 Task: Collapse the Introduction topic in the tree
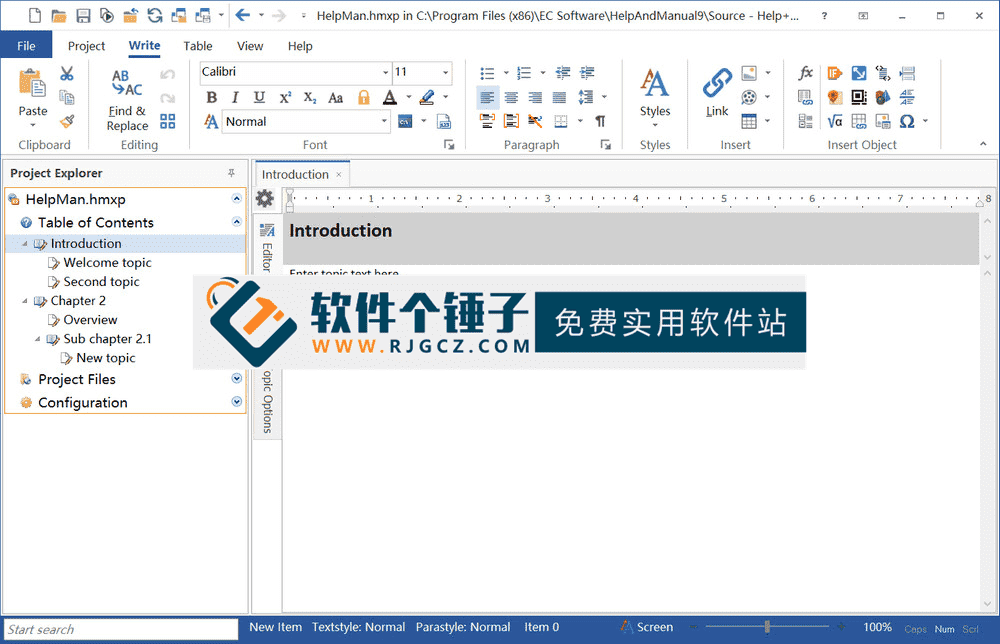22,243
